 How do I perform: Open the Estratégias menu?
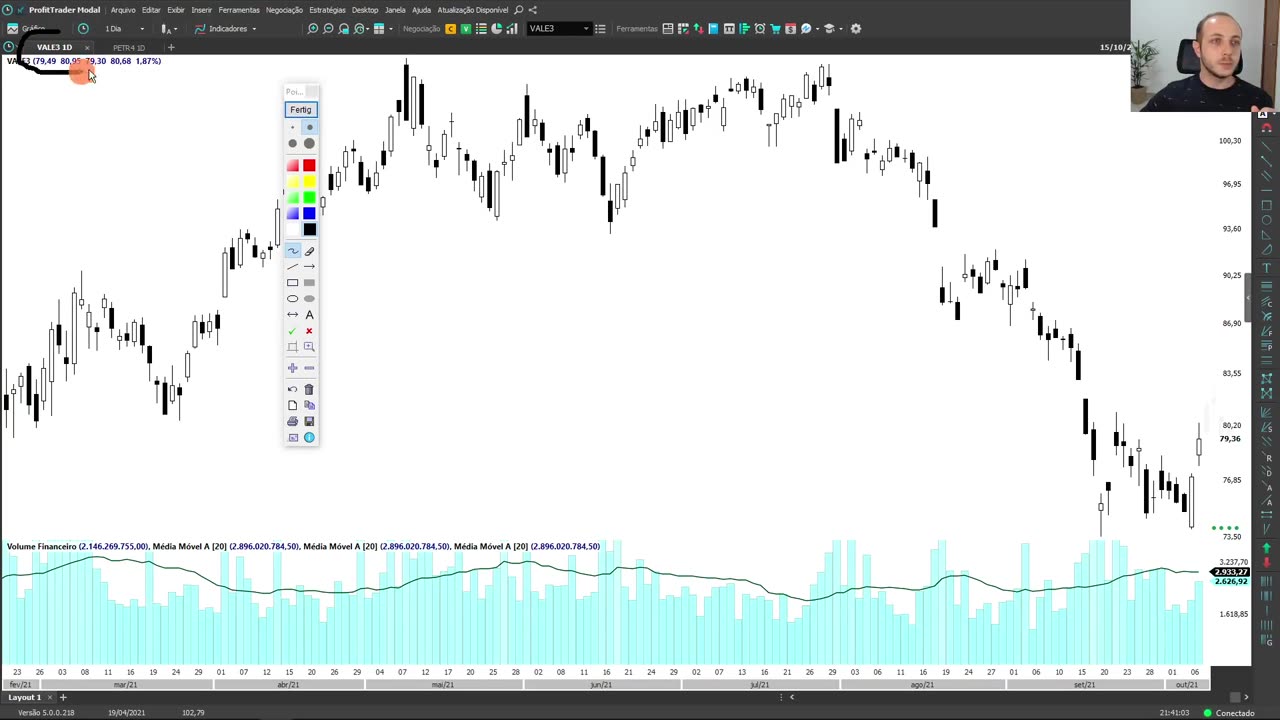328,10
